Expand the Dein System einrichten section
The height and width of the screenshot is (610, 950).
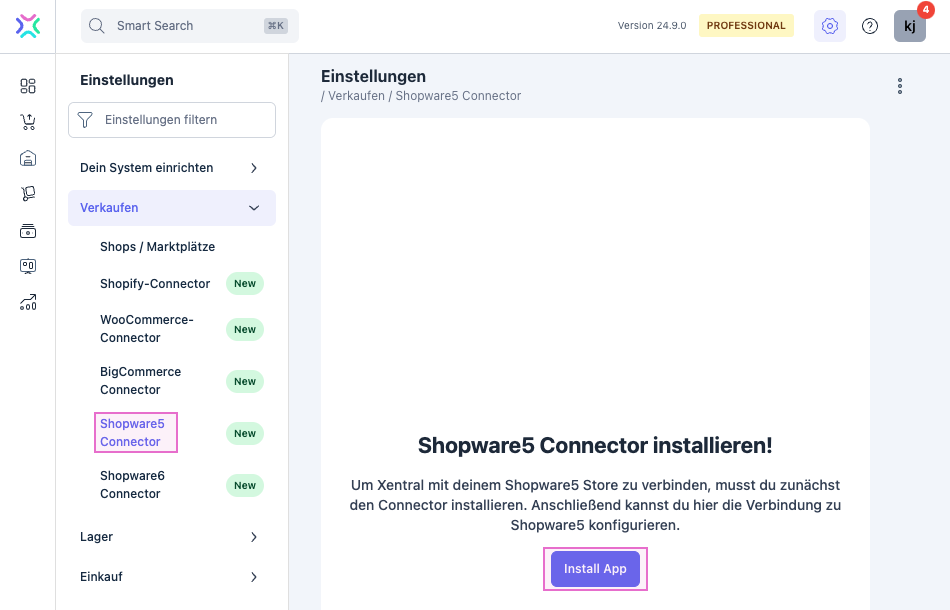point(171,168)
